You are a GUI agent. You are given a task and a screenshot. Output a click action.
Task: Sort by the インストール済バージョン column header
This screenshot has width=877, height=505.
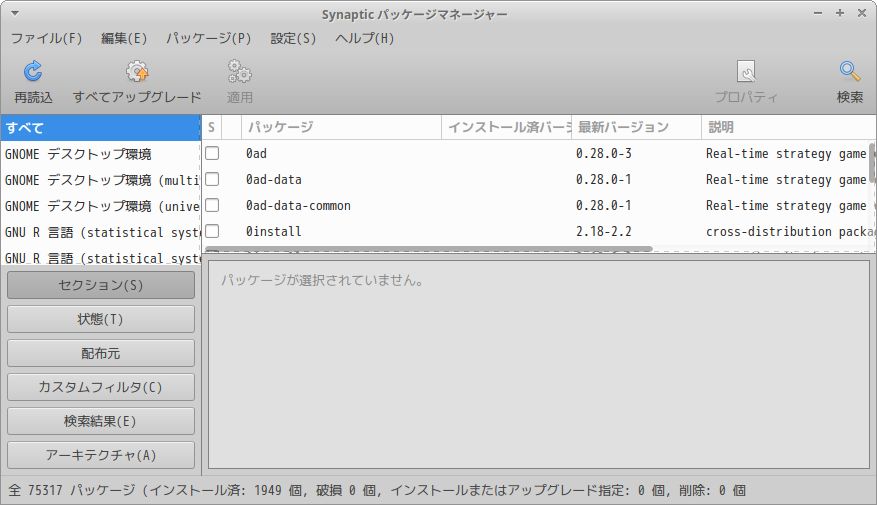click(507, 128)
